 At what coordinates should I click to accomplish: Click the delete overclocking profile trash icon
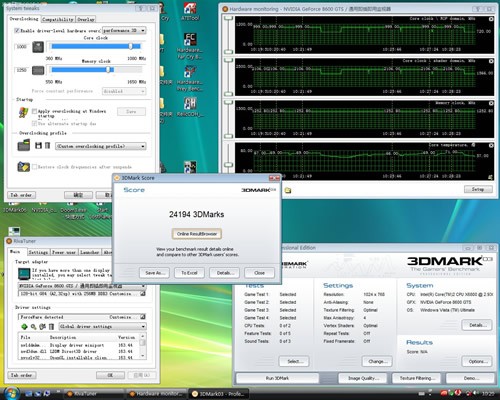pyautogui.click(x=47, y=145)
